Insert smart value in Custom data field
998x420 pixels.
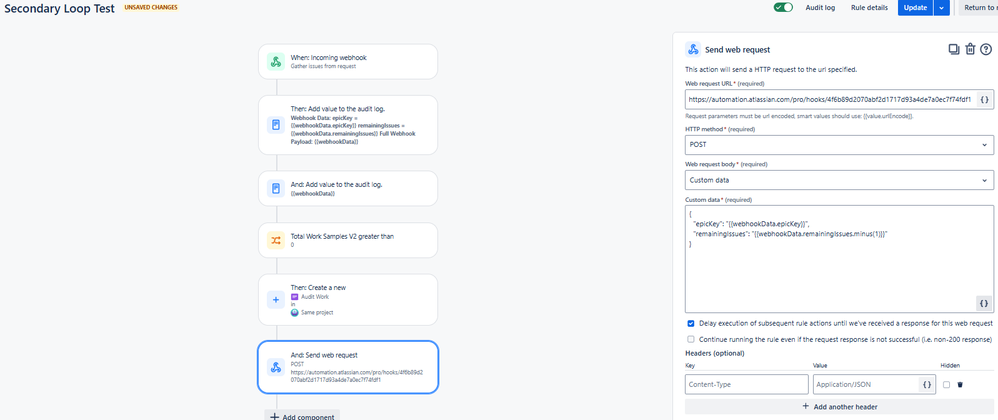tap(983, 303)
